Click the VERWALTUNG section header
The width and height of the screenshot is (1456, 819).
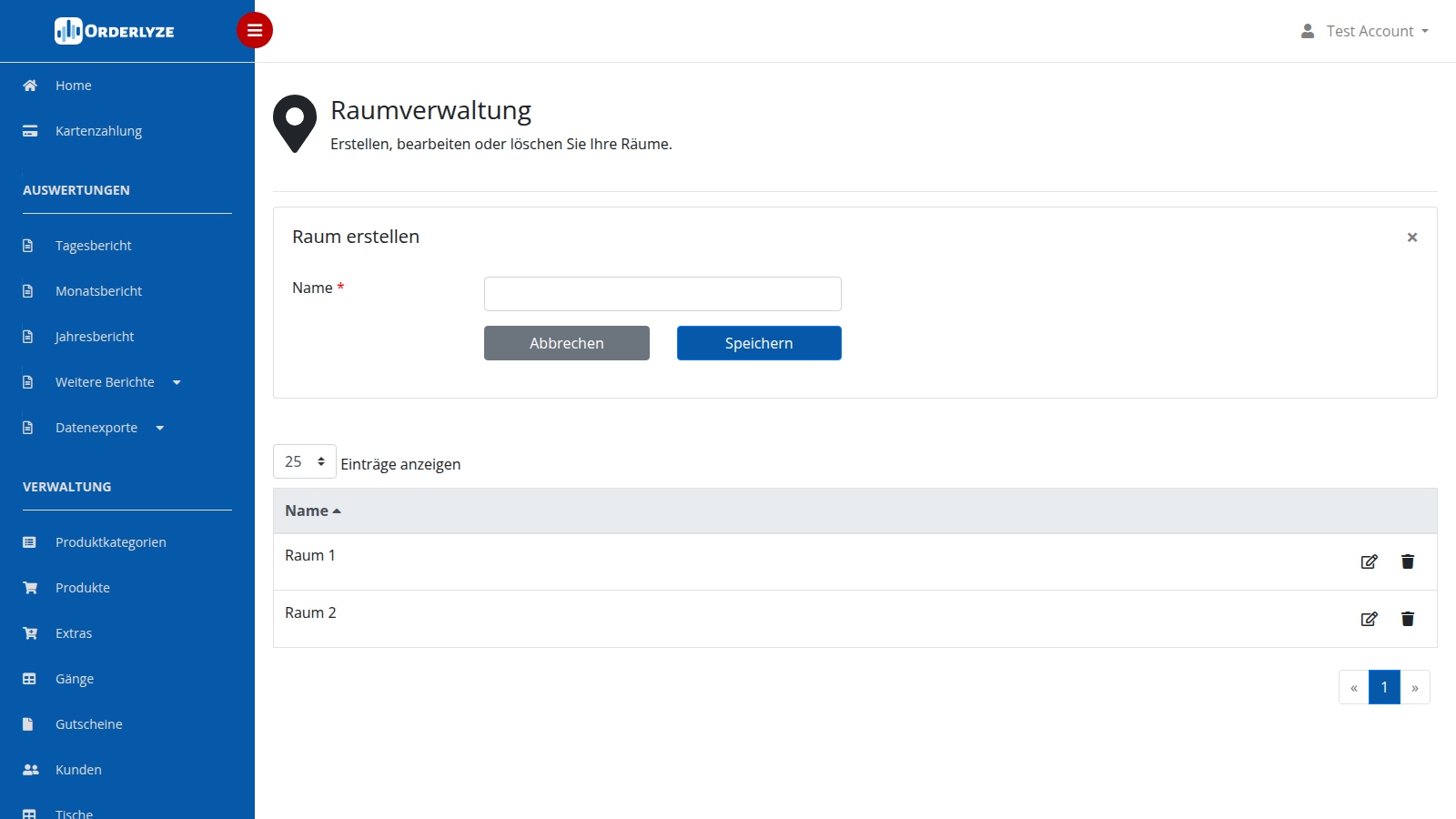coord(67,487)
